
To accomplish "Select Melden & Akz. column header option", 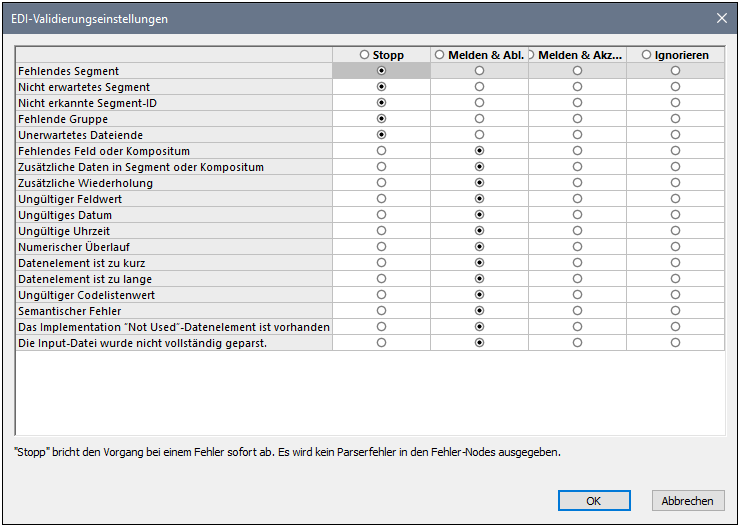I will (x=531, y=55).
